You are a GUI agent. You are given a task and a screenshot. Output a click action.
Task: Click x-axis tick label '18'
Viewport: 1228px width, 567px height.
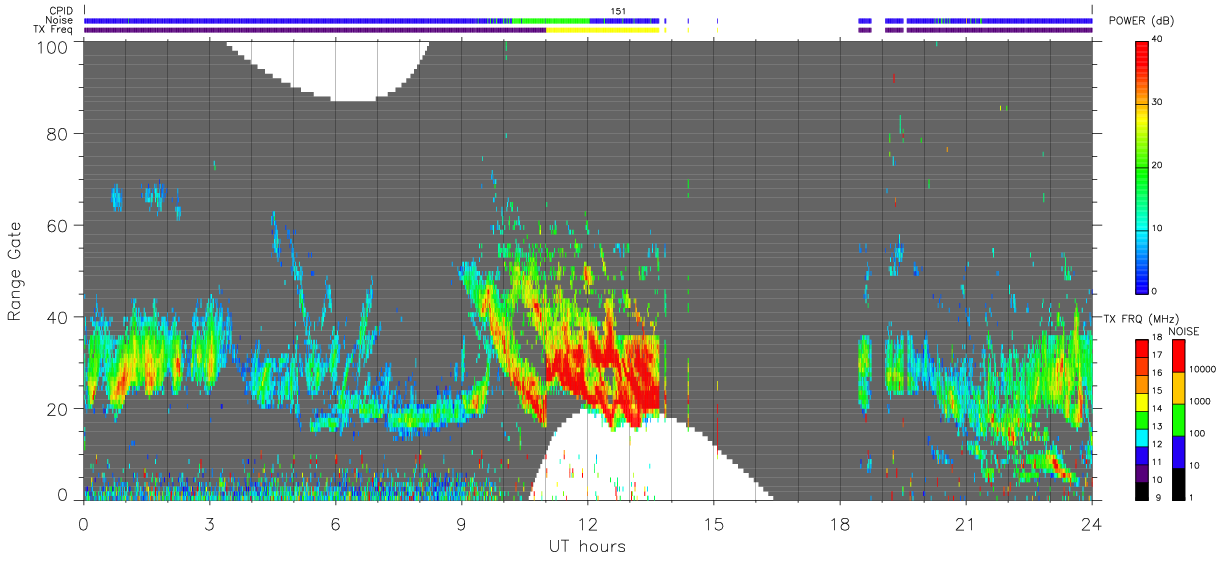point(840,524)
